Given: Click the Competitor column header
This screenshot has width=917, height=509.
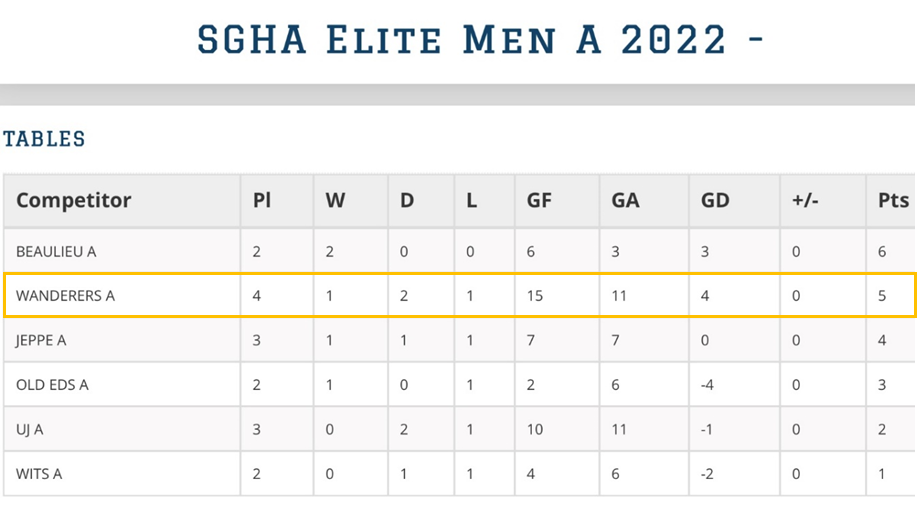Looking at the screenshot, I should coord(74,200).
